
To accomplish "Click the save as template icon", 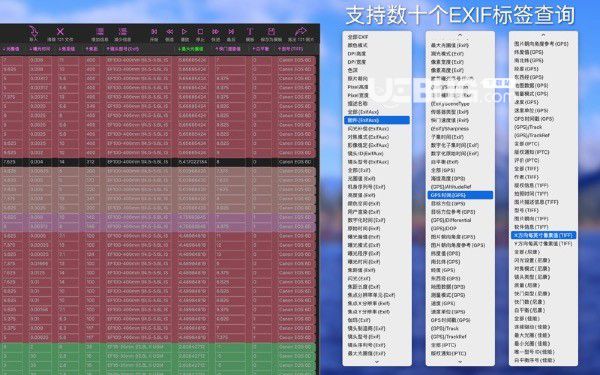I will [271, 31].
